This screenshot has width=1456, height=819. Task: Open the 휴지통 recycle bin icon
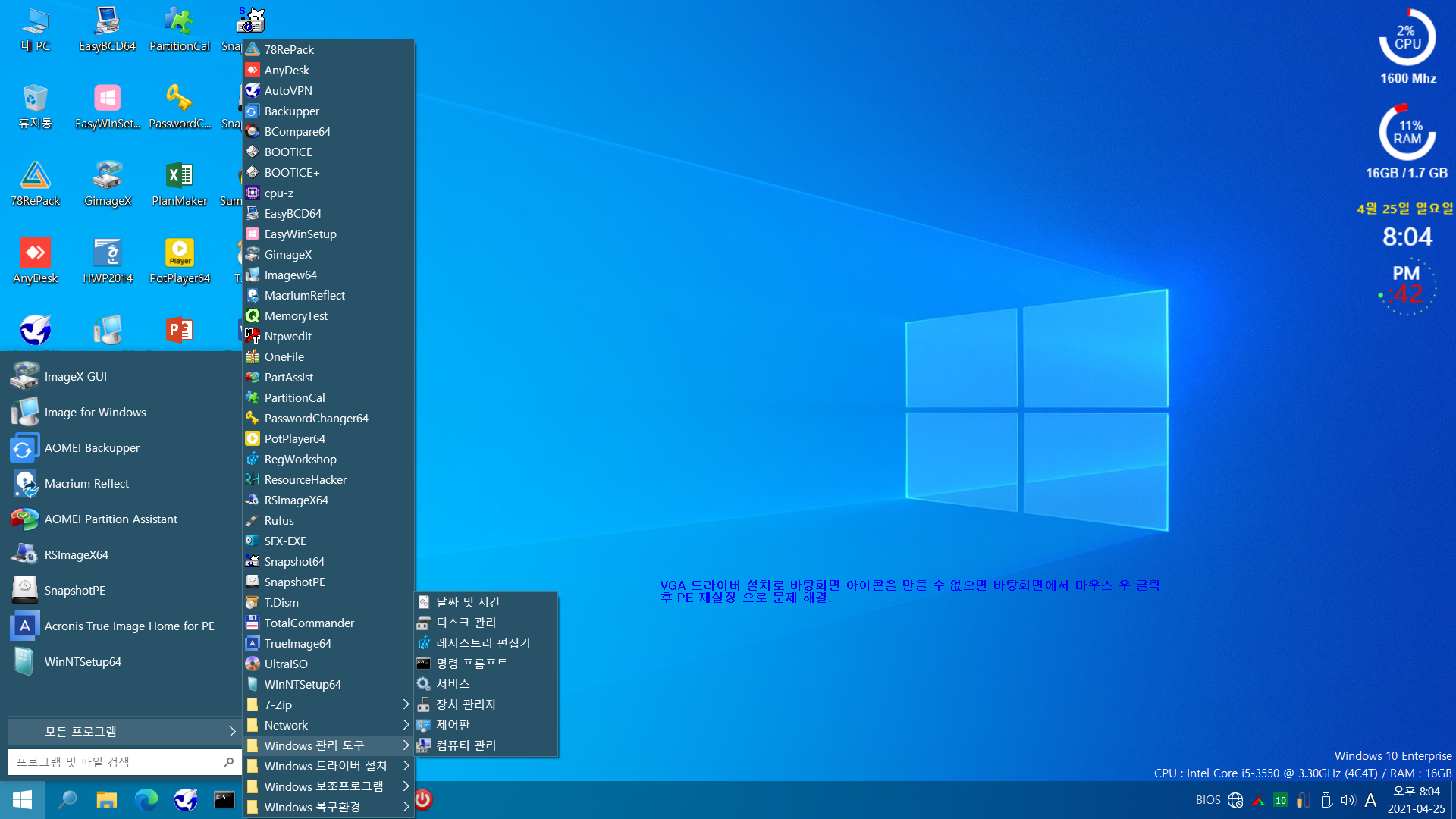pos(35,108)
